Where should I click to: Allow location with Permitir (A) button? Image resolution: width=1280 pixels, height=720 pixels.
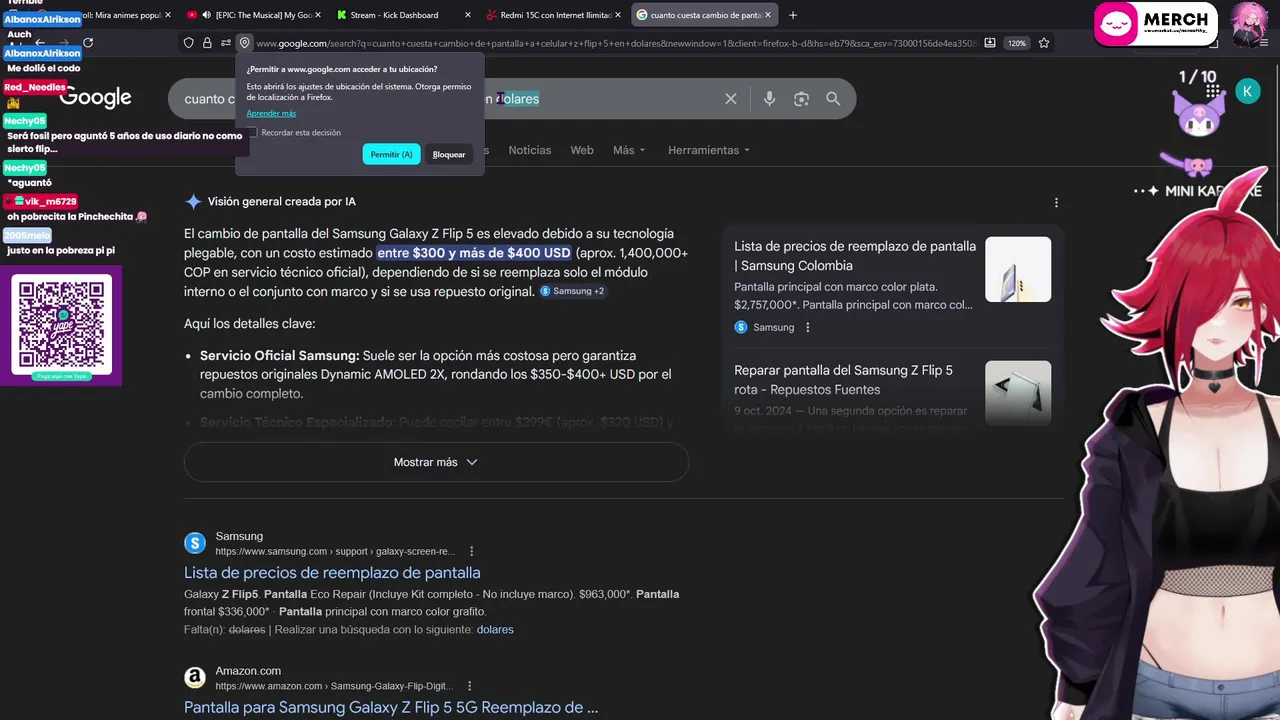click(391, 154)
